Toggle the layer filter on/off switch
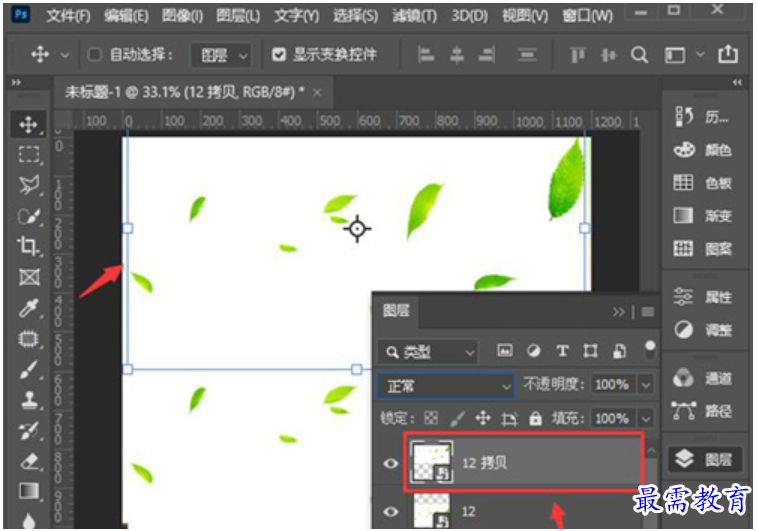 pyautogui.click(x=650, y=350)
